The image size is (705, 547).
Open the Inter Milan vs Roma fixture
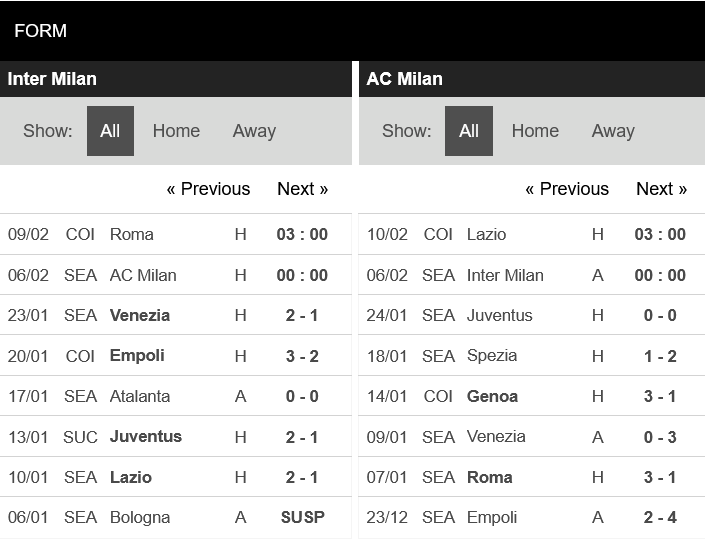(176, 234)
